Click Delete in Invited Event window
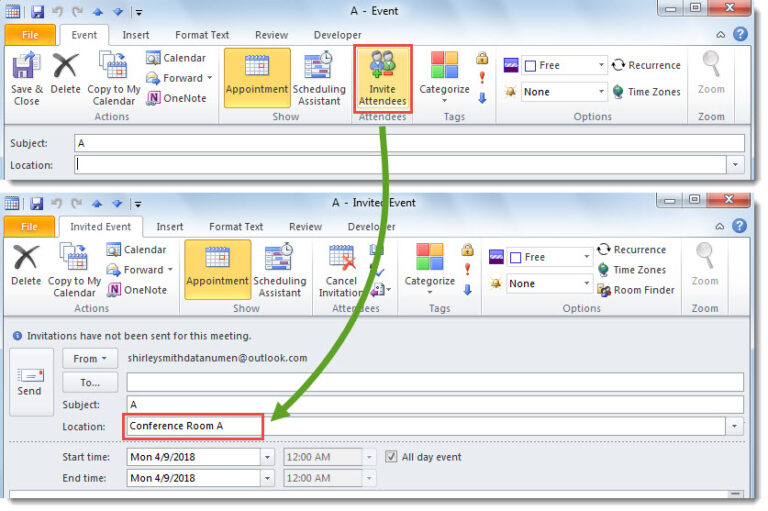 pos(26,265)
